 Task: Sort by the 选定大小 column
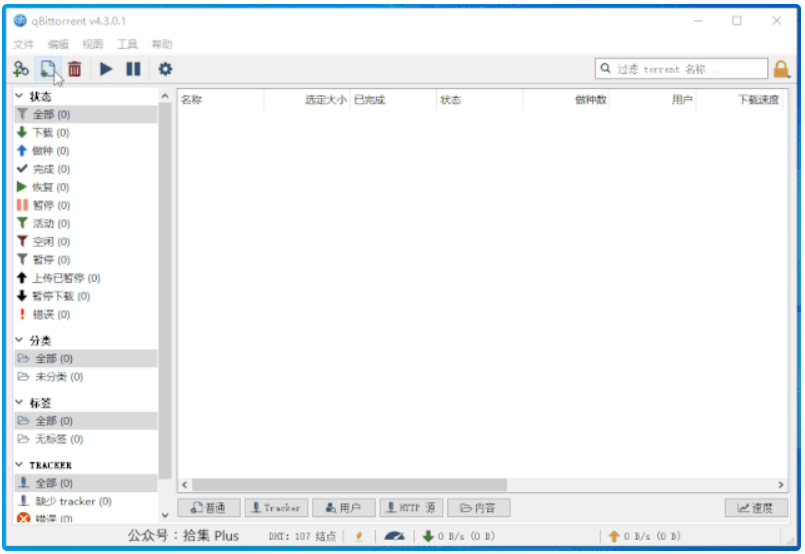tap(307, 100)
